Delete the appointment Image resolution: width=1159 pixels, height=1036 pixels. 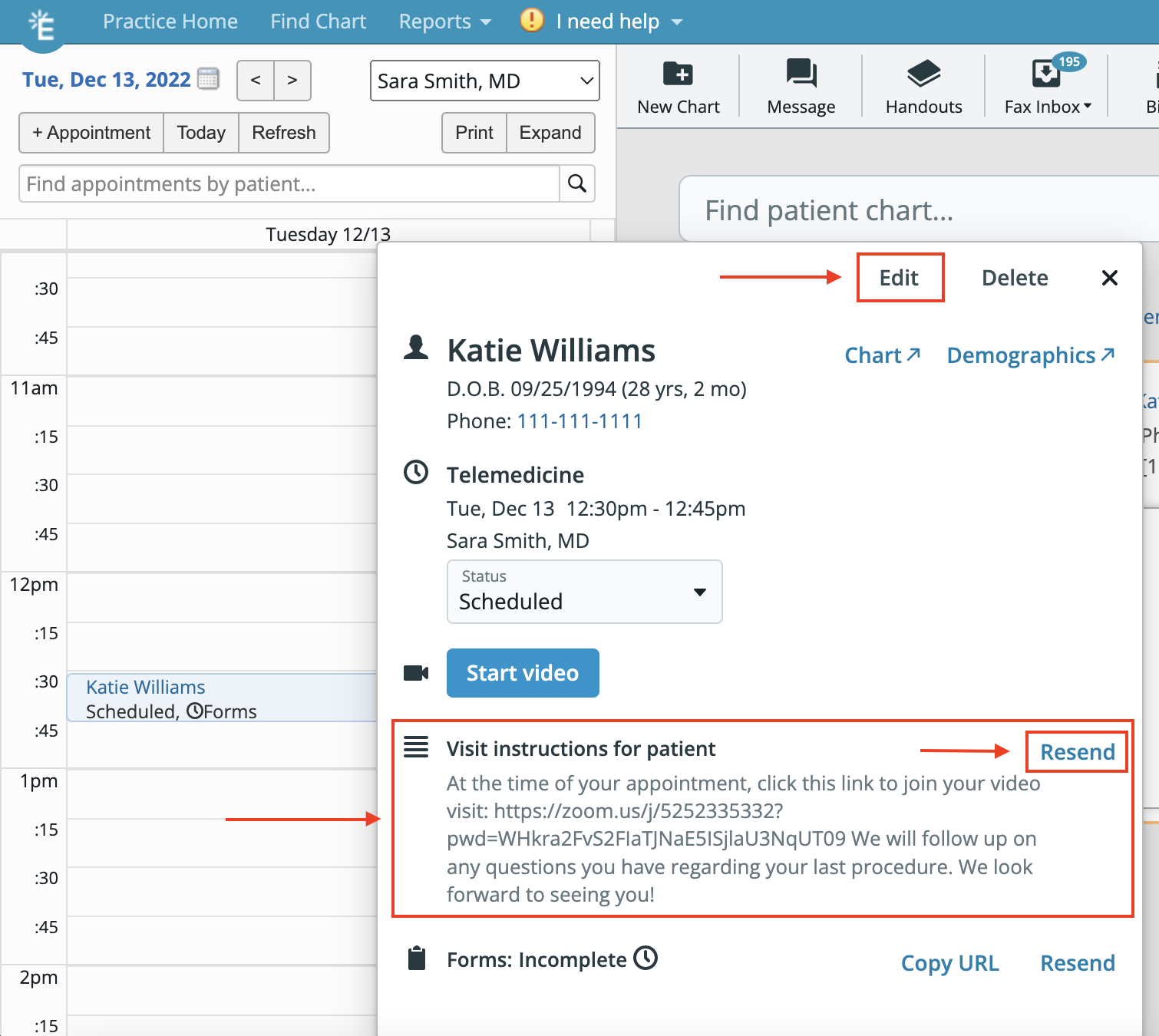(1015, 278)
